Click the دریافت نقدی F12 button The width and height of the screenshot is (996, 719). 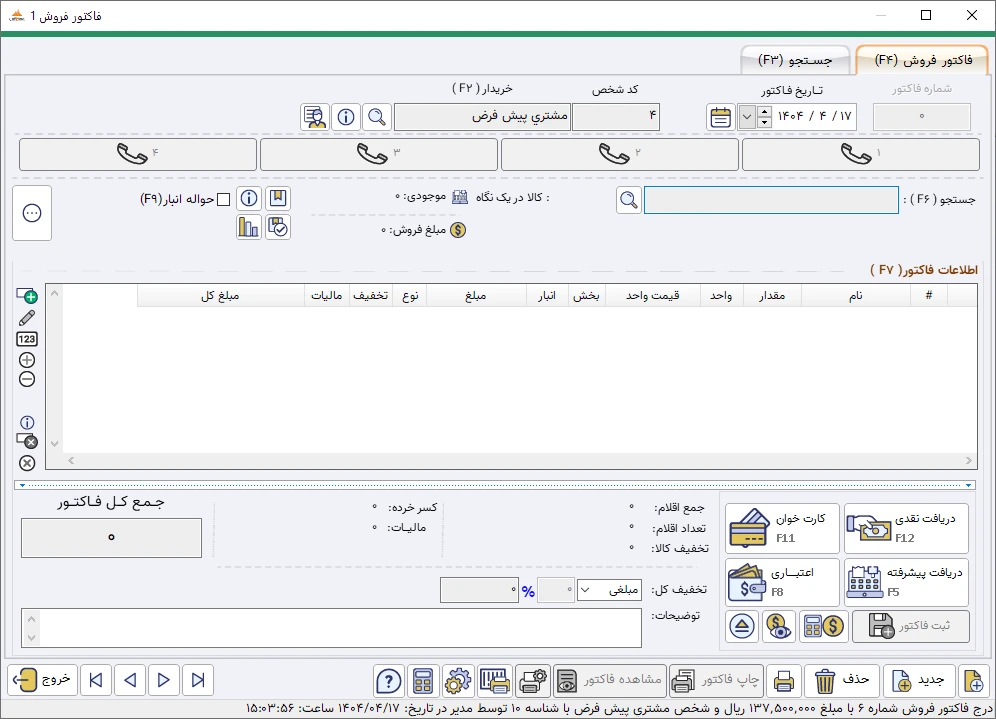[906, 528]
